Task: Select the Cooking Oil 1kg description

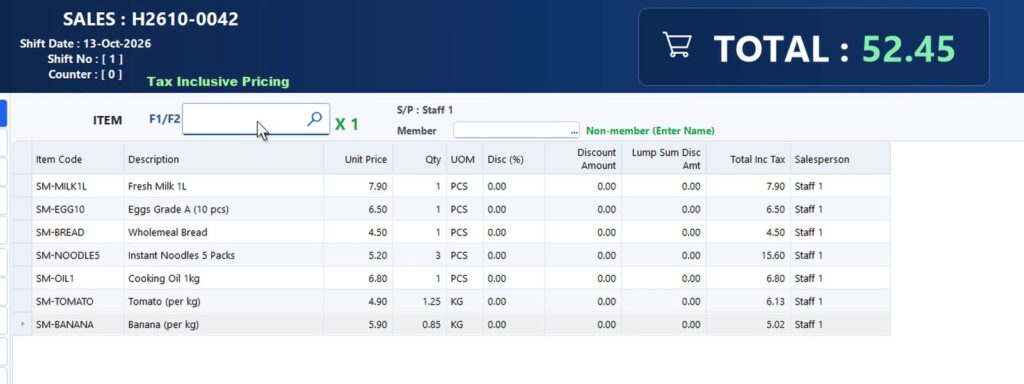Action: coord(223,278)
